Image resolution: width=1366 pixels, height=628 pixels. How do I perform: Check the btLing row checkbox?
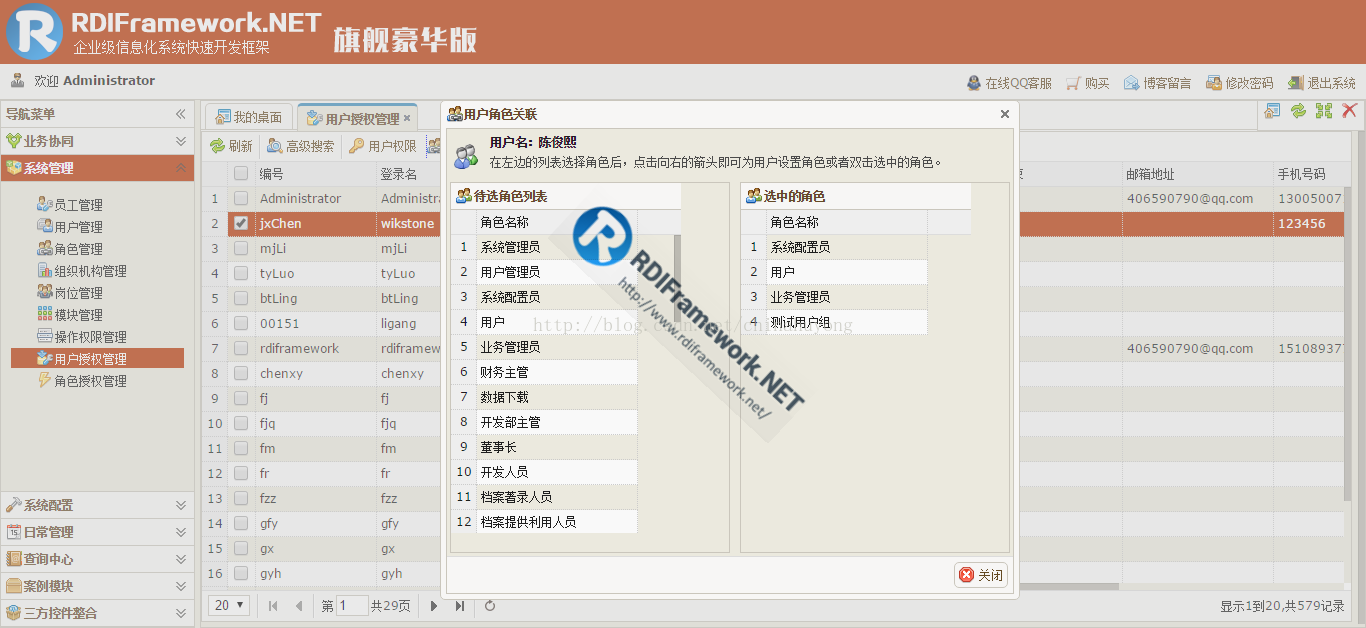[x=241, y=298]
